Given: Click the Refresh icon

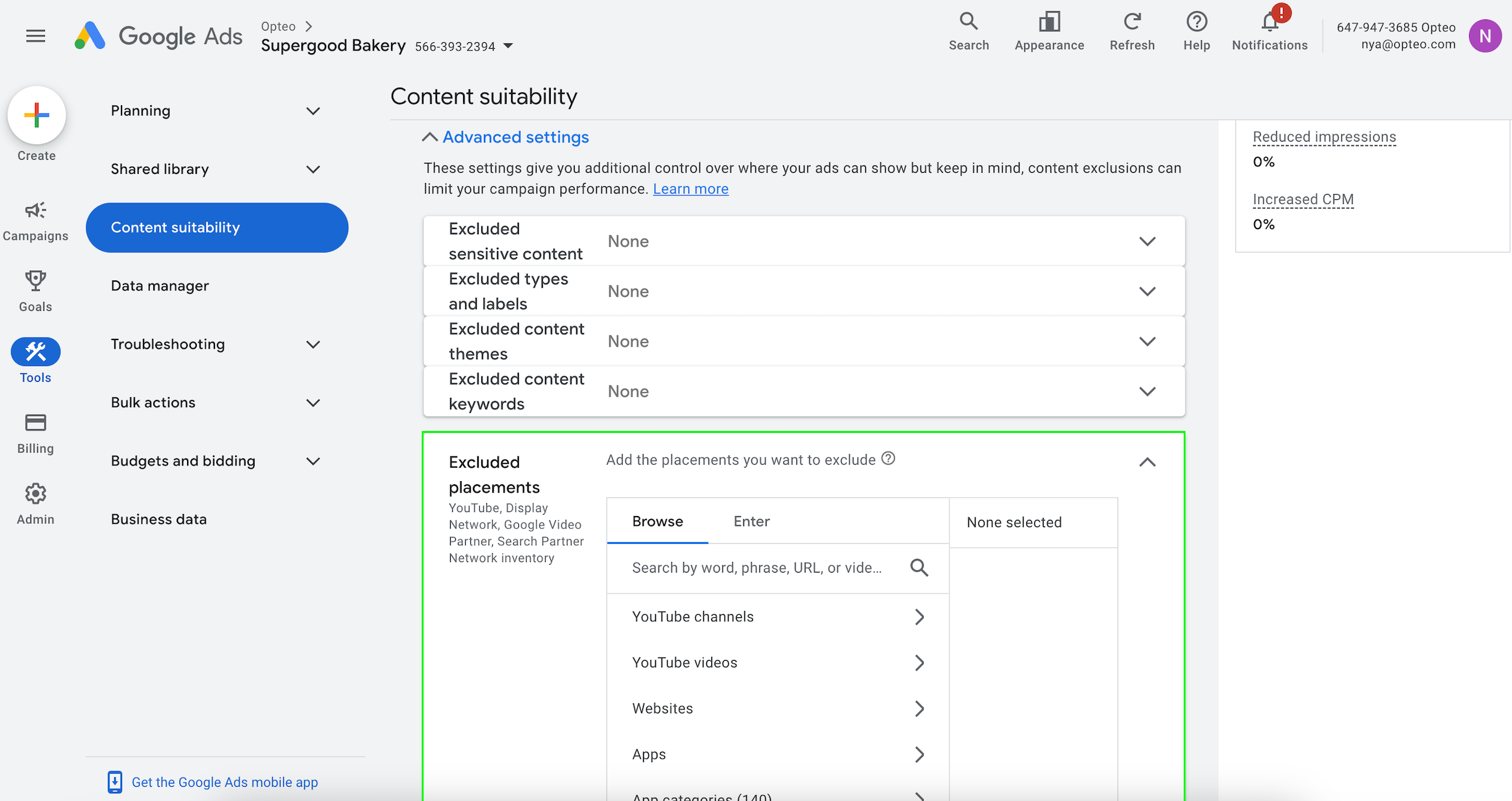Looking at the screenshot, I should [x=1132, y=22].
